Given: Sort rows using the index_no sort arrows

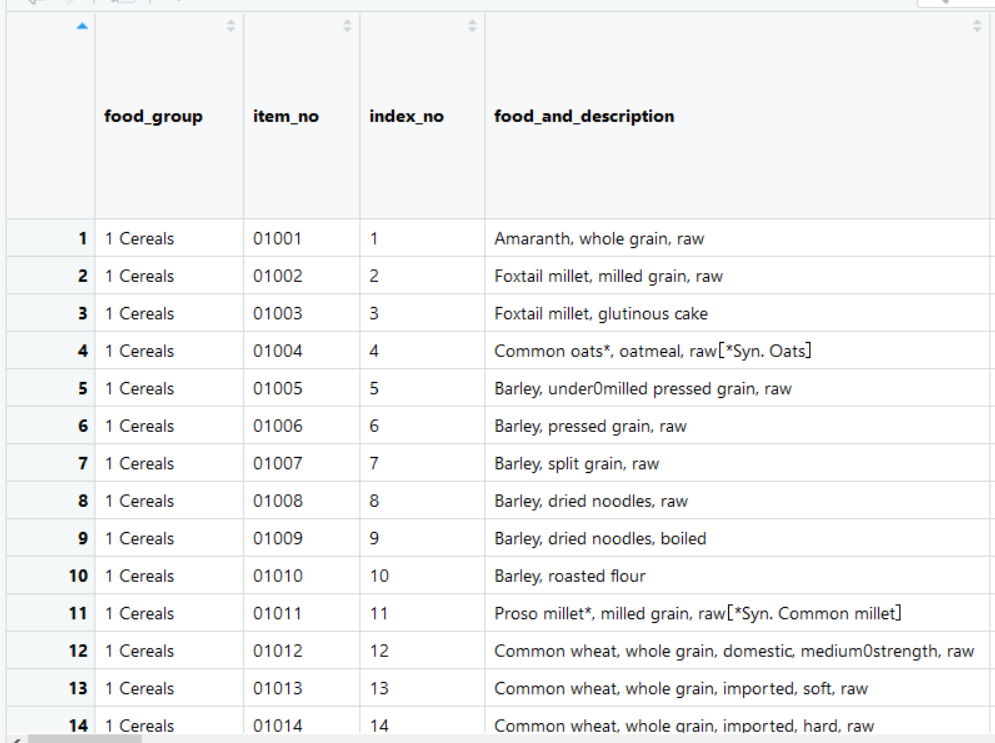Looking at the screenshot, I should click(472, 26).
